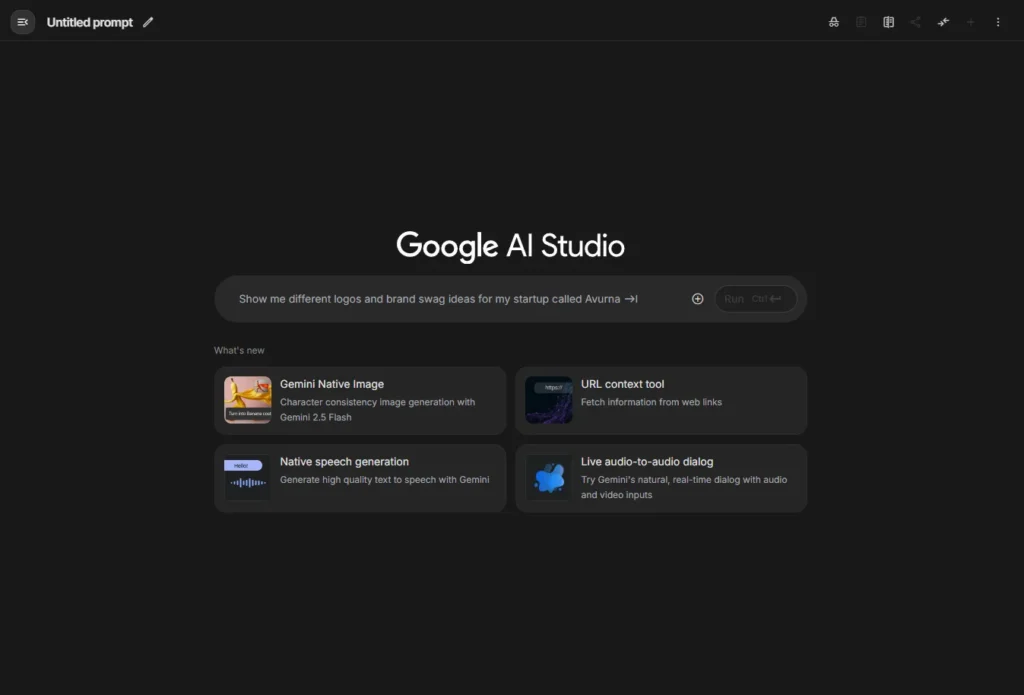Click the "What's new" section label

[239, 351]
